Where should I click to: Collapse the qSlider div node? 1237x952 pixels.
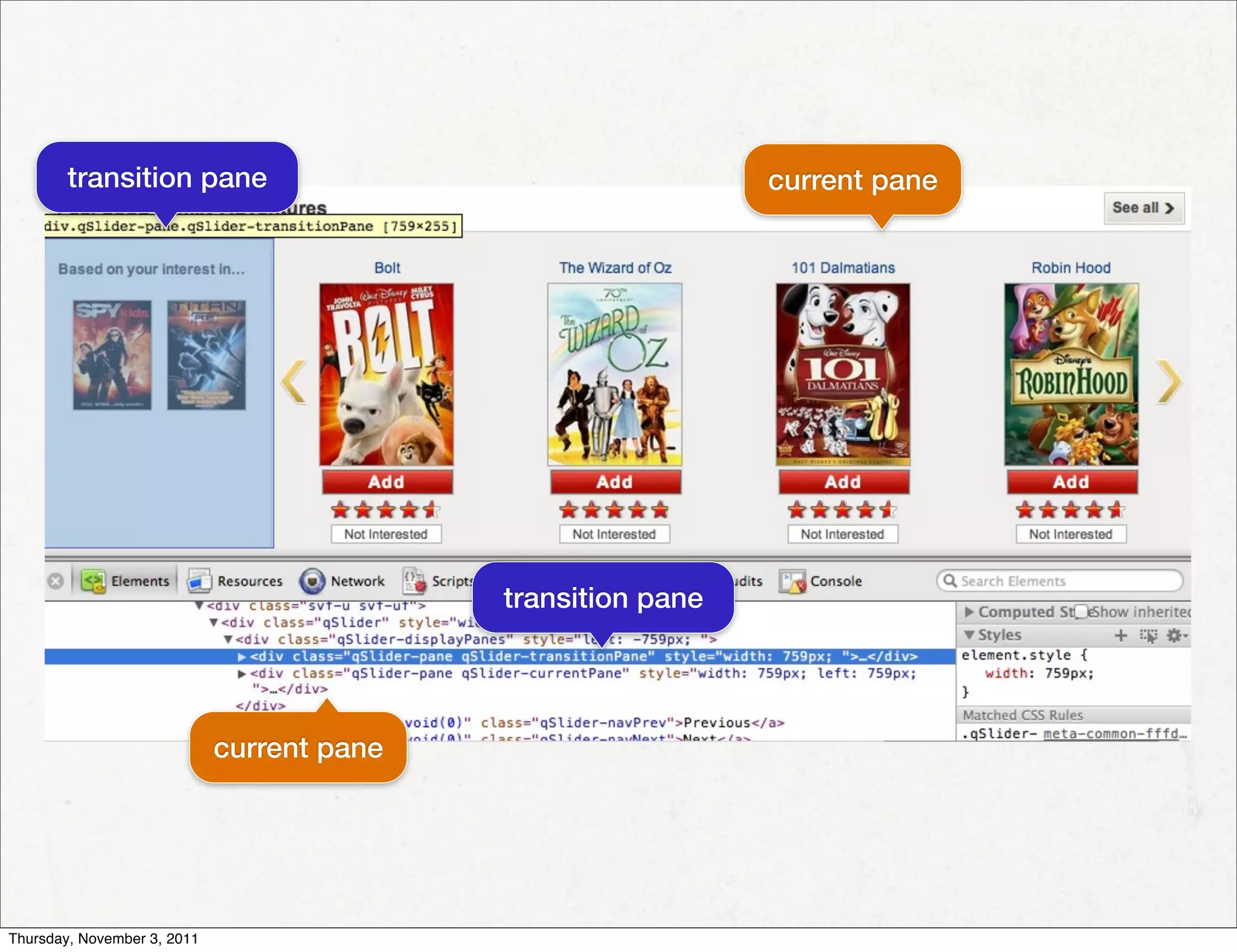(x=214, y=622)
